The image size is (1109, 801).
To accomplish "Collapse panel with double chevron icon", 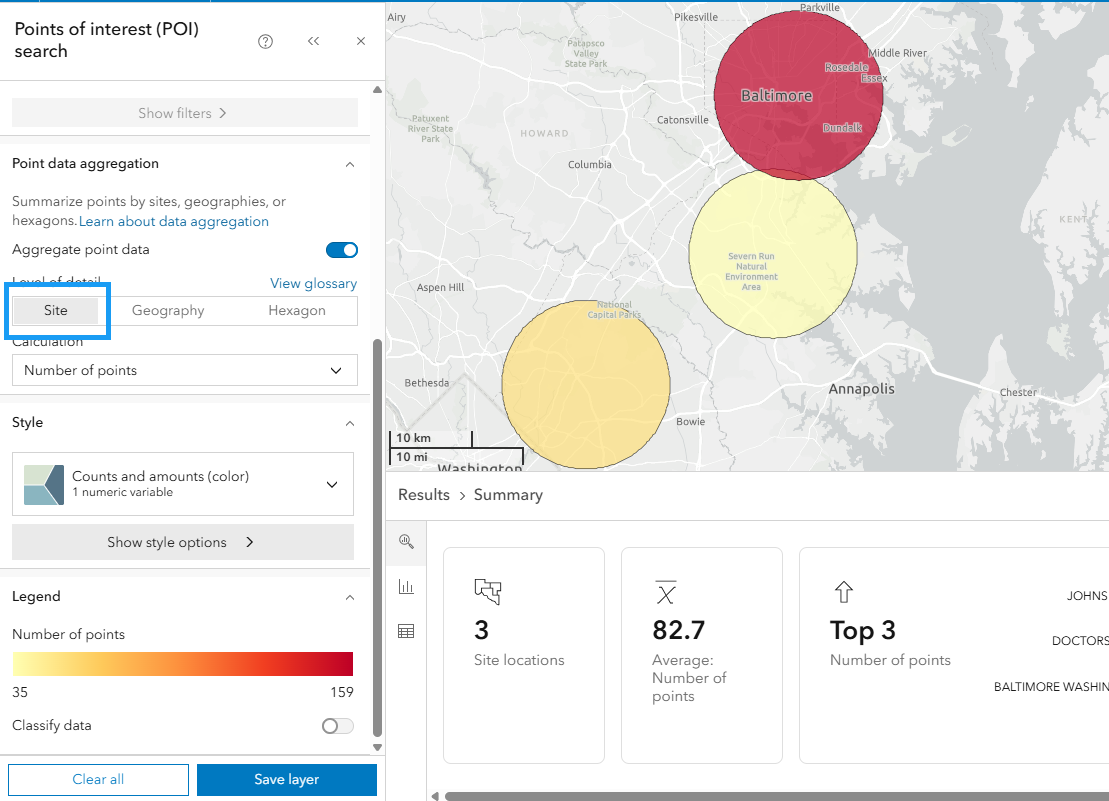I will pyautogui.click(x=313, y=41).
